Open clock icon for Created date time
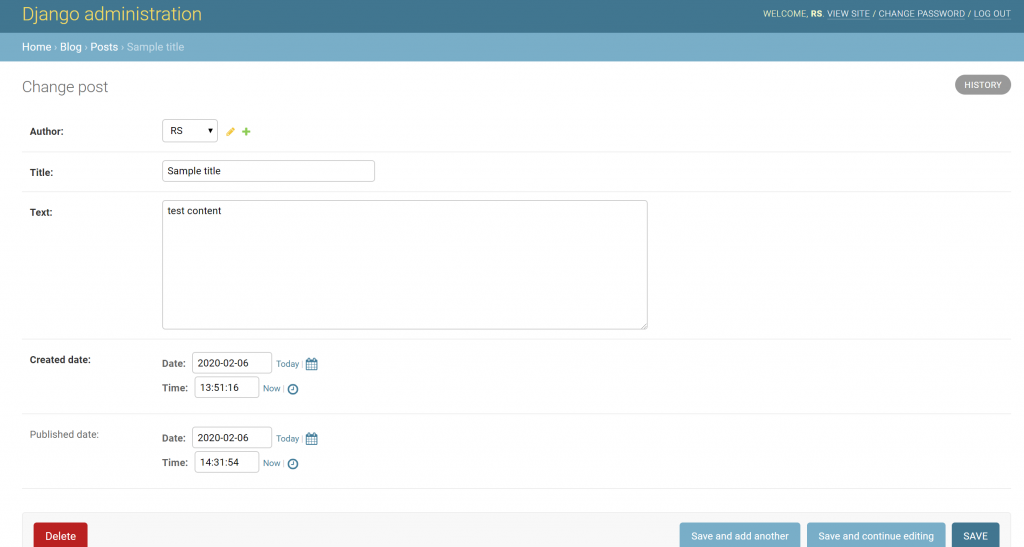Screen dimensions: 1024x547 point(293,389)
